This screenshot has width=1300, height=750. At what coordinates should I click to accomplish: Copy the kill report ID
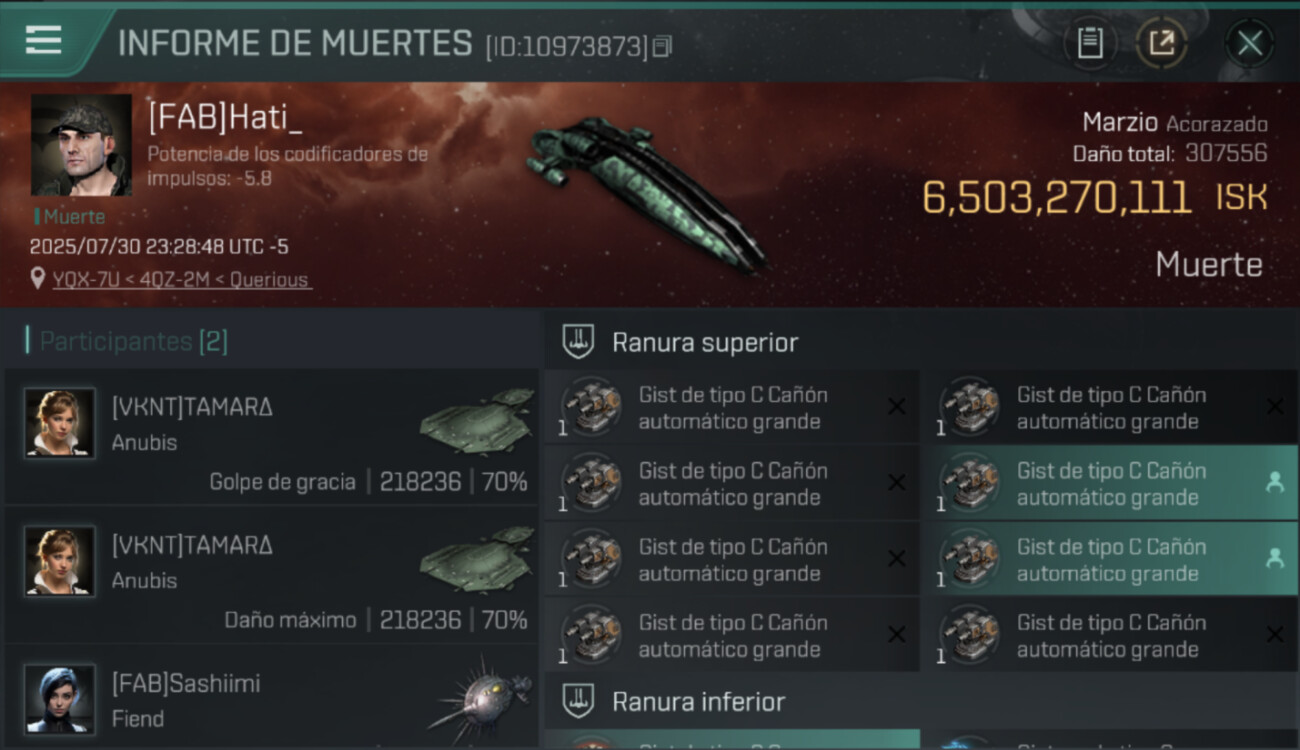662,47
